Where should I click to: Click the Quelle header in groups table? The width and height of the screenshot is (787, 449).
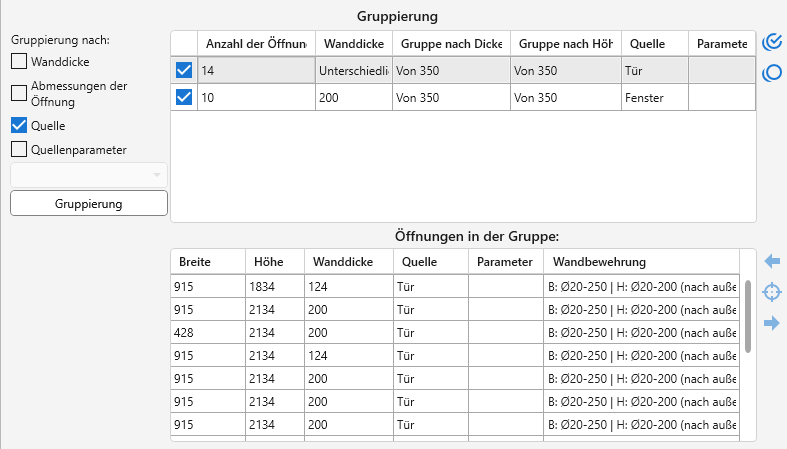pos(655,44)
